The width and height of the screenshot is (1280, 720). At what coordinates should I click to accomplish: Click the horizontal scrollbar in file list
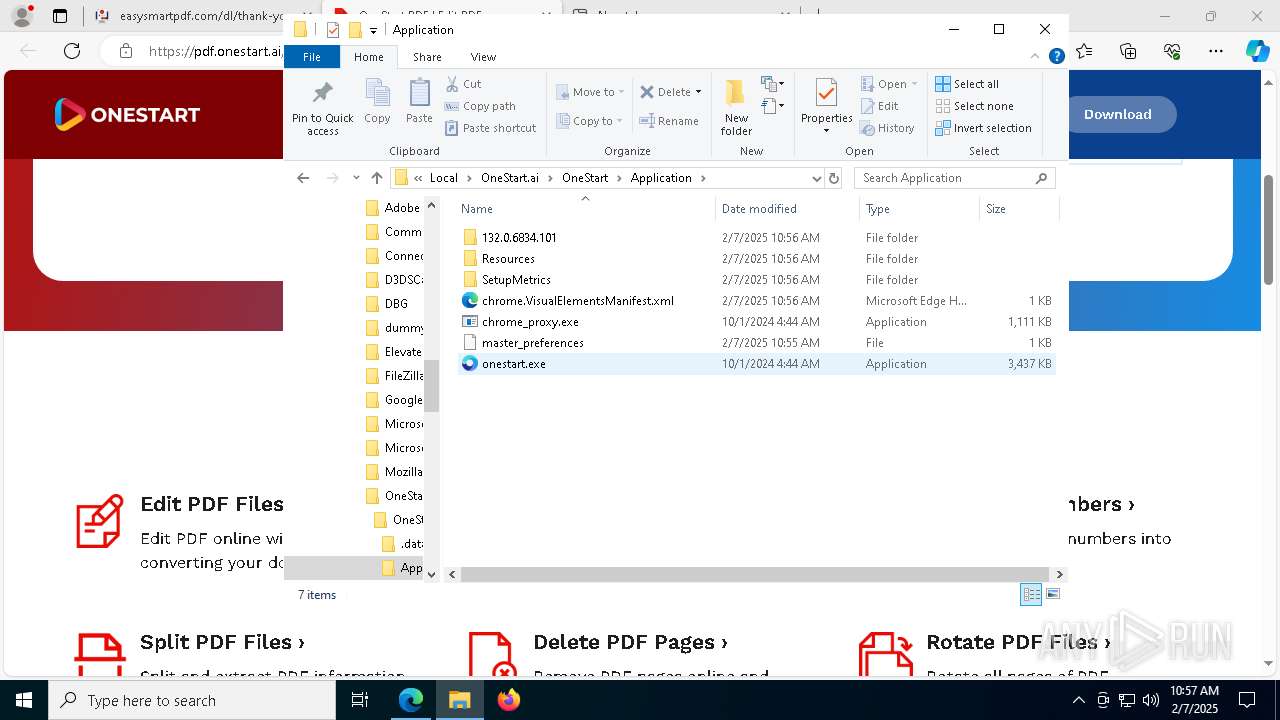pyautogui.click(x=753, y=574)
